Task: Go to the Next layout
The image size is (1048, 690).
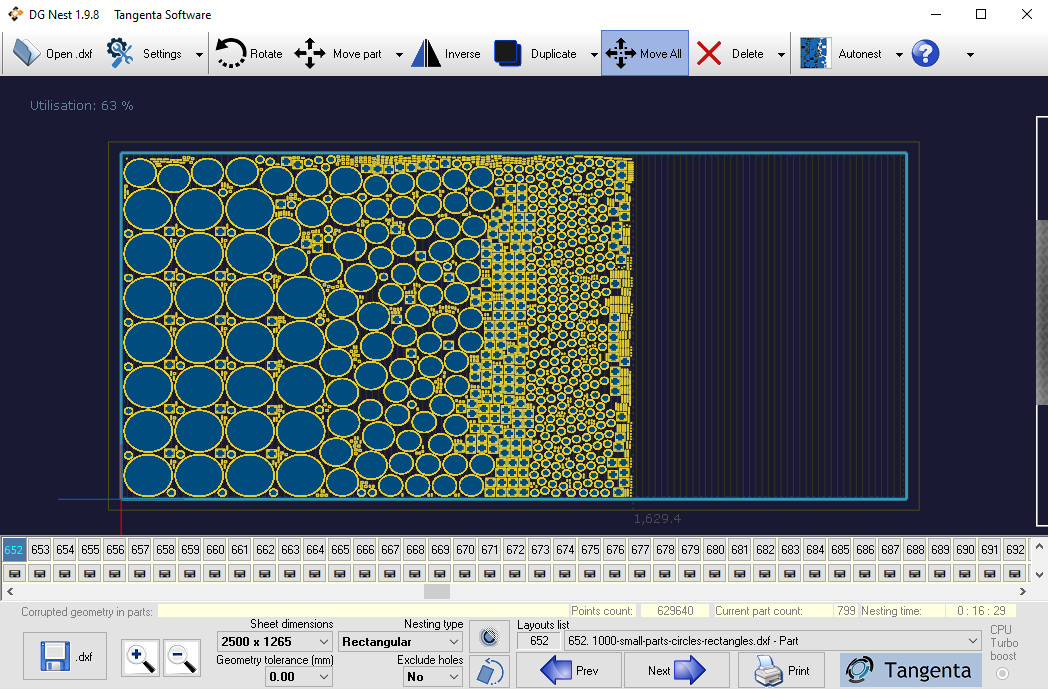Action: (x=677, y=671)
